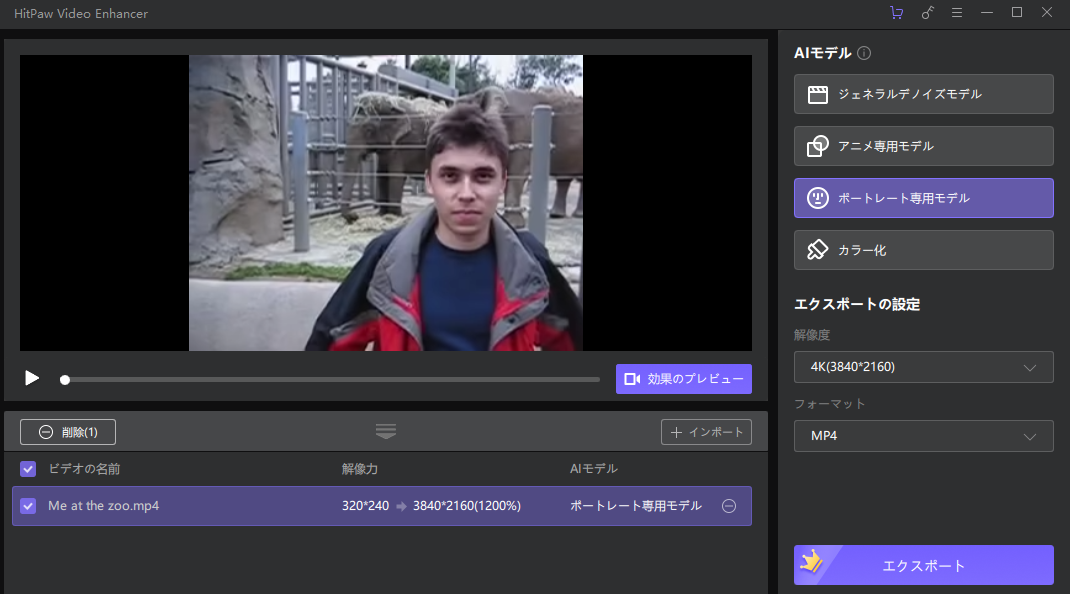
Task: Select the ジェネラルデノイズモデル model
Action: 923,94
